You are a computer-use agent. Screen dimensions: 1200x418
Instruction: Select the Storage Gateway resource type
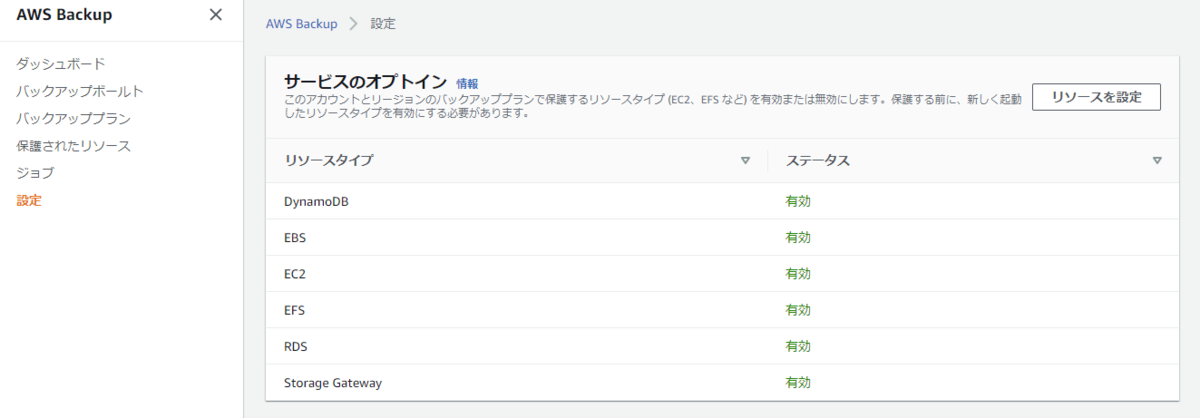coord(333,382)
